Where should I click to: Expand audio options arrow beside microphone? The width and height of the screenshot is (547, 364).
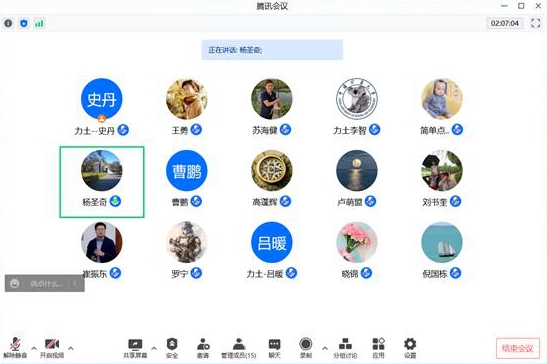pos(34,348)
